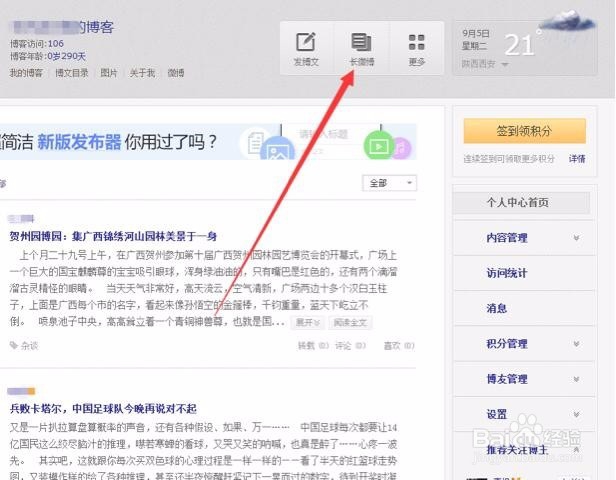Open the 兵败卡塔尔 post title

point(103,409)
